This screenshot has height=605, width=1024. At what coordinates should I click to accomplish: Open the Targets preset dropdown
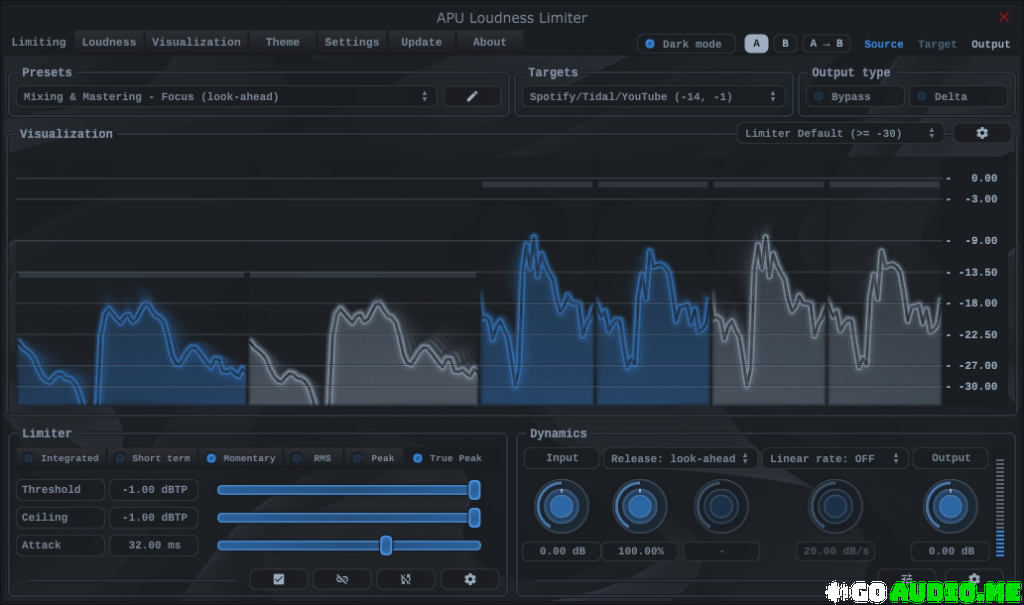[653, 96]
